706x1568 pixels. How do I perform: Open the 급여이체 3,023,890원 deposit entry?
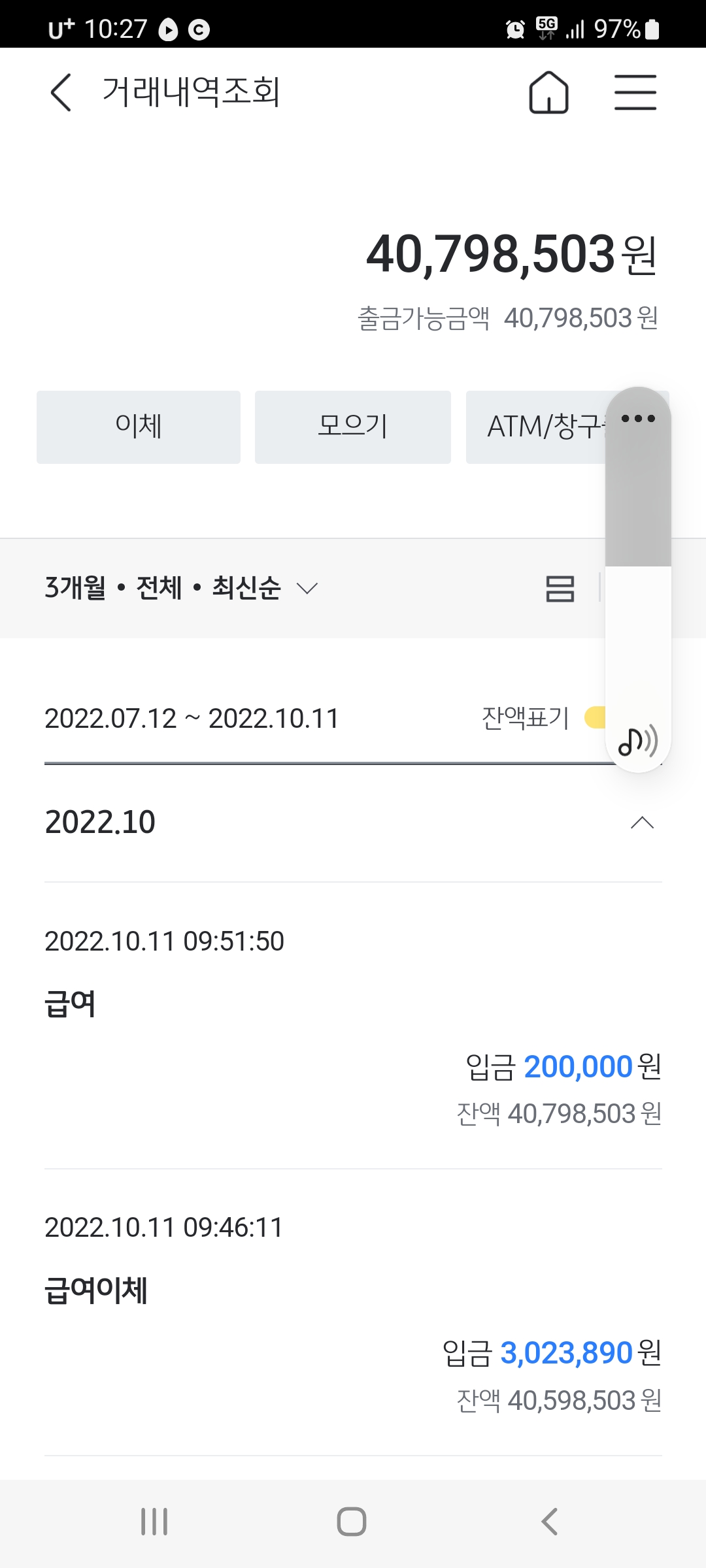tap(353, 1312)
